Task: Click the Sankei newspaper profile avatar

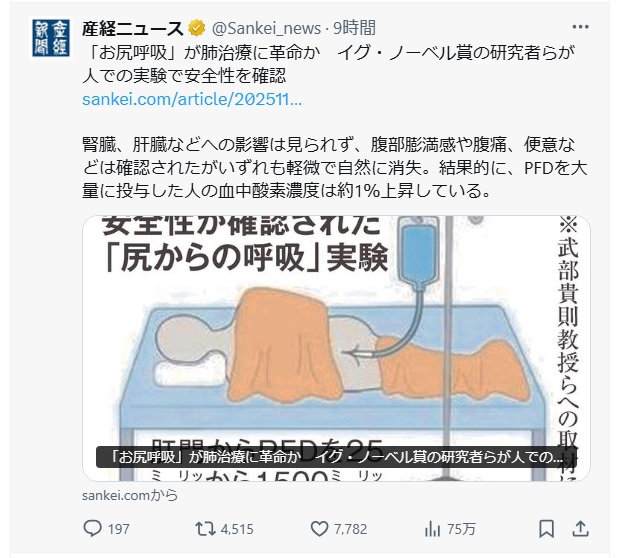Action: click(x=51, y=38)
